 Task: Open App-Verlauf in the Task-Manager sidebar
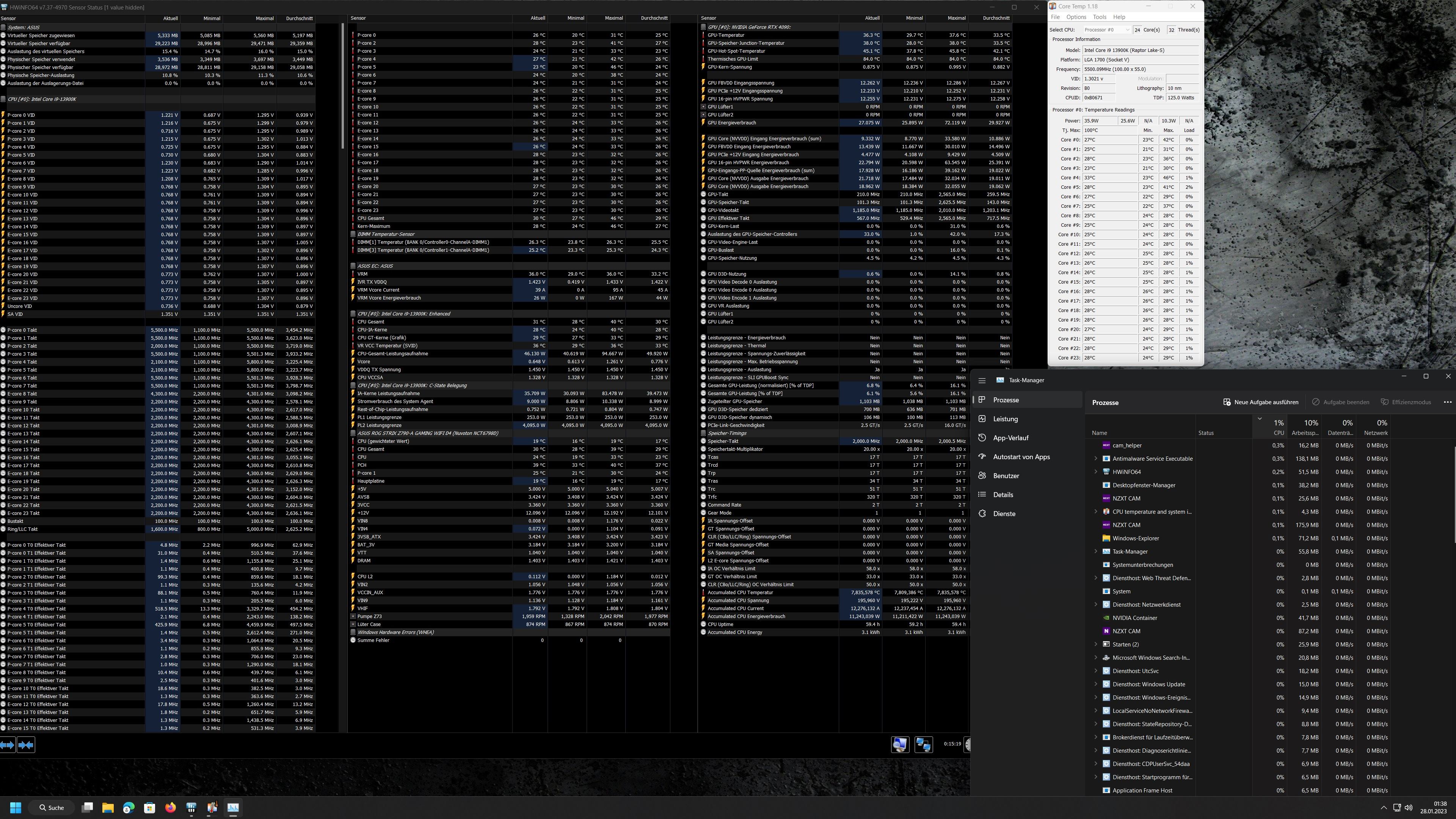[1010, 438]
